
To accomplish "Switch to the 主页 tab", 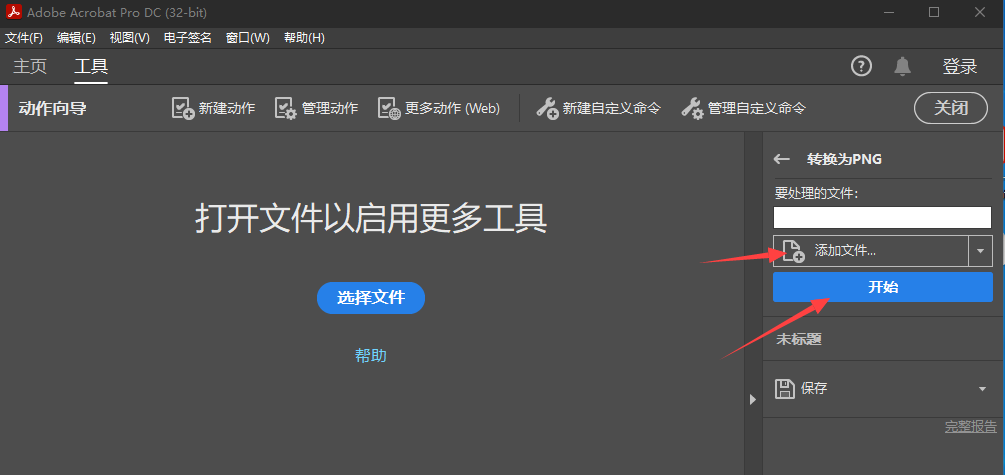I will click(x=30, y=67).
